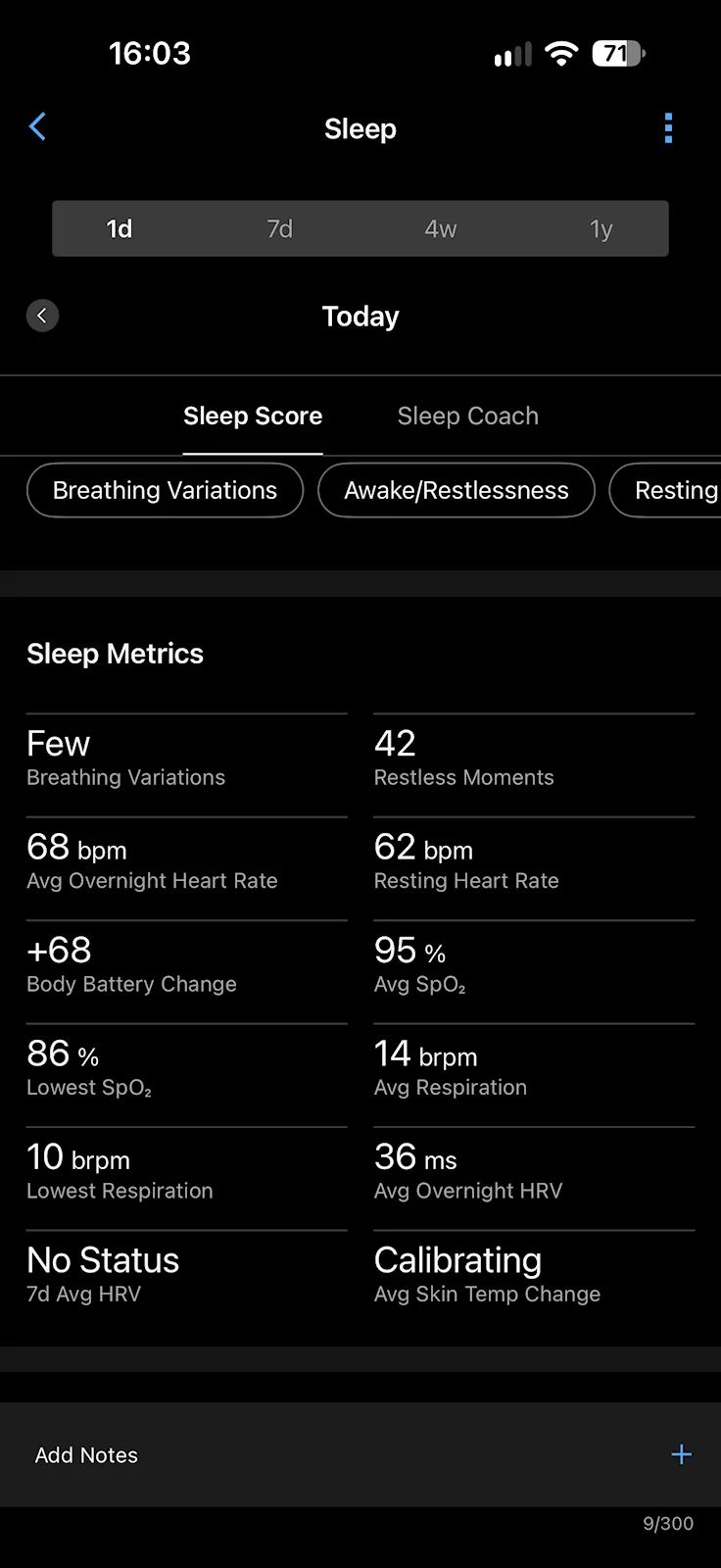The image size is (721, 1568).
Task: Tap the partially visible Resting chip
Action: pos(666,490)
